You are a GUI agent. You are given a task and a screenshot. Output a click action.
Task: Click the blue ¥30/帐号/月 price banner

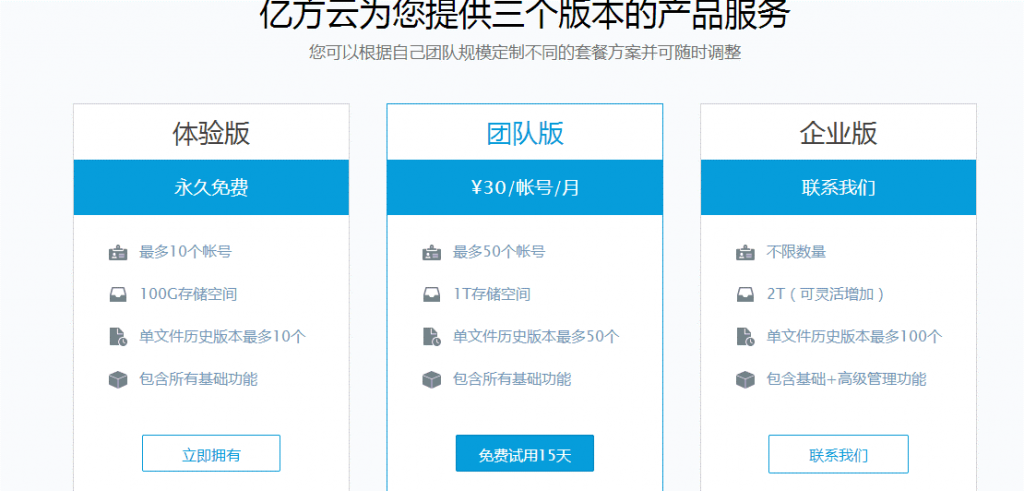(525, 187)
